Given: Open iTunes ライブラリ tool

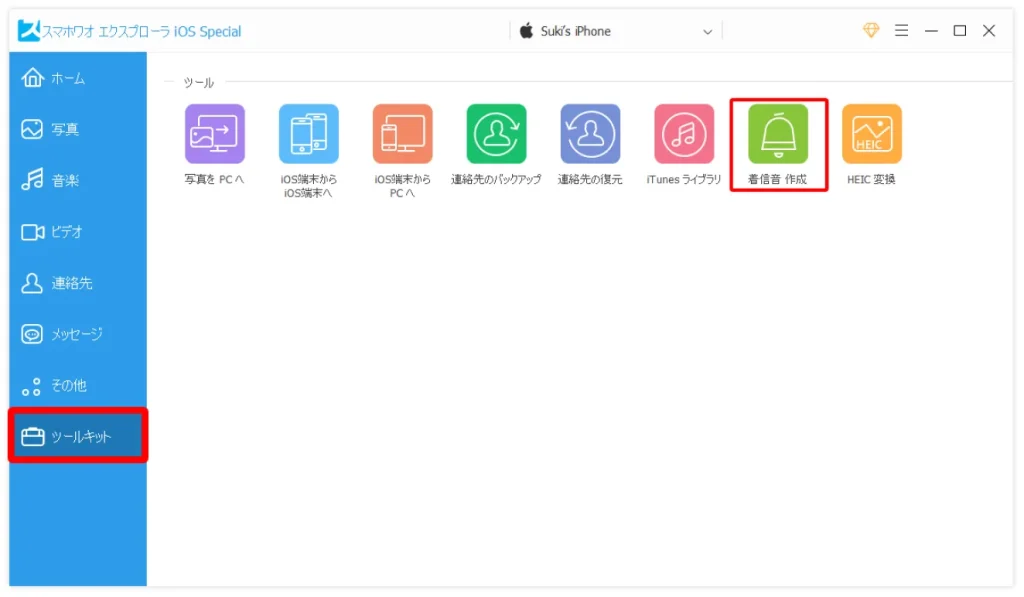Looking at the screenshot, I should coord(684,134).
